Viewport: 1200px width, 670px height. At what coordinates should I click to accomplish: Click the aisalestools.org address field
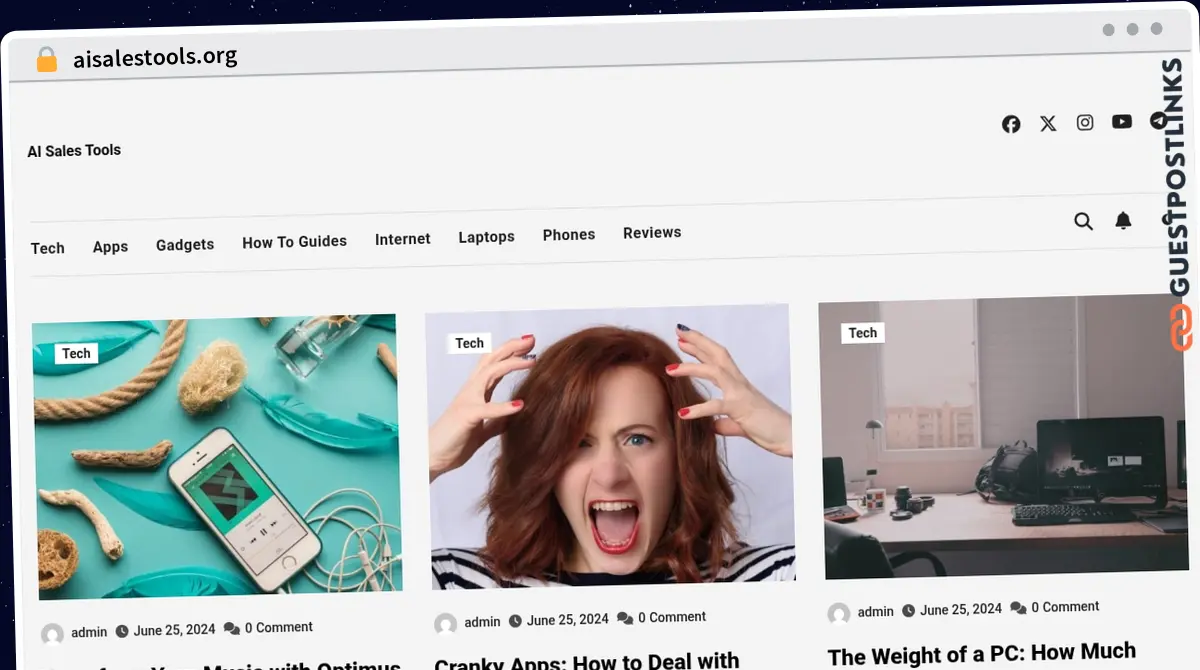155,57
